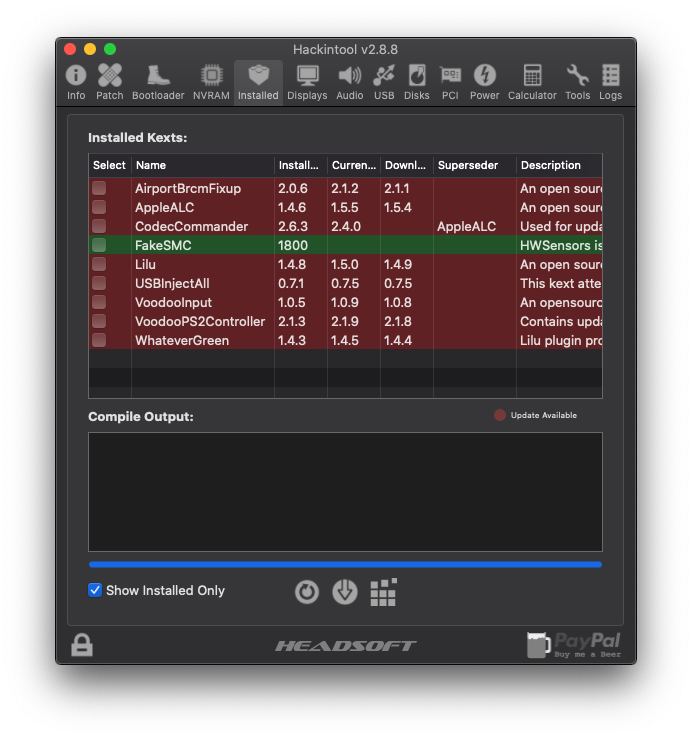Select the VoodooInput row name

(173, 302)
